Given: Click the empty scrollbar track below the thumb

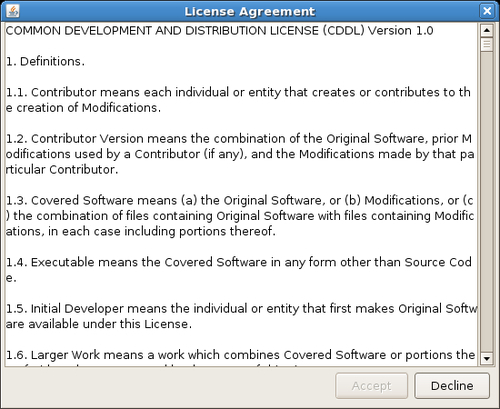Looking at the screenshot, I should (x=487, y=202).
